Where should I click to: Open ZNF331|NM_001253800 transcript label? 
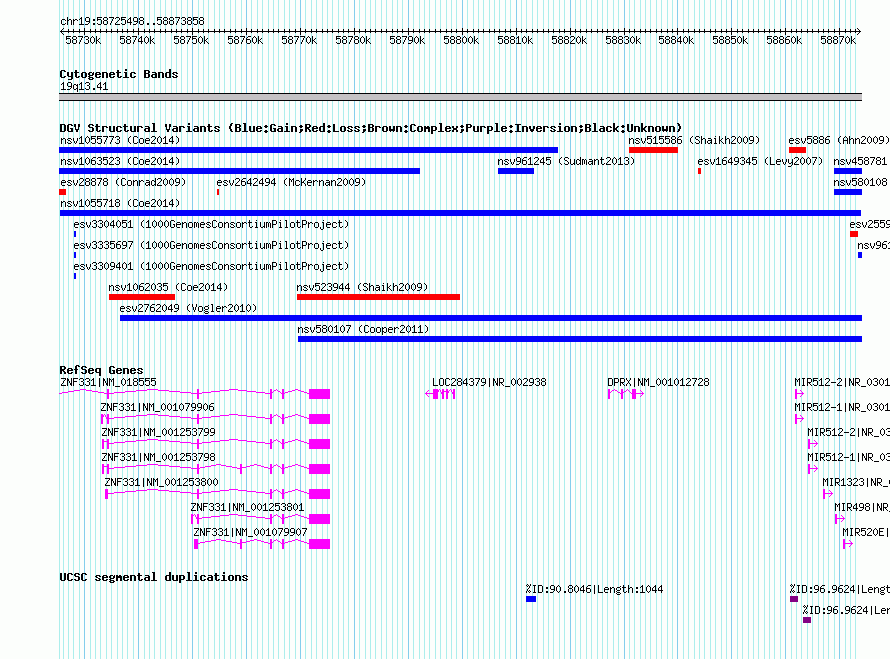coord(161,482)
